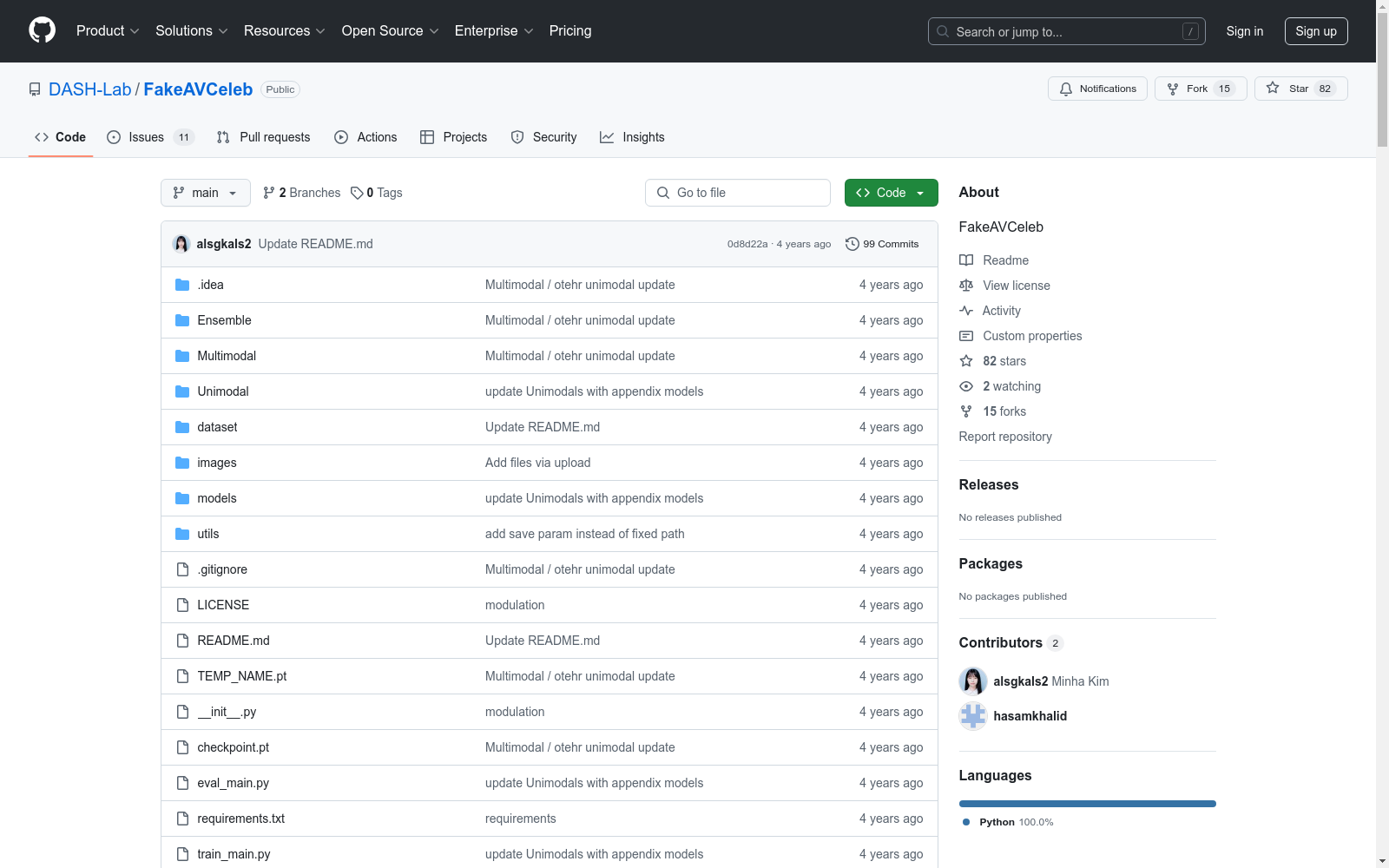
Task: Open the __init__.py file
Action: point(227,712)
